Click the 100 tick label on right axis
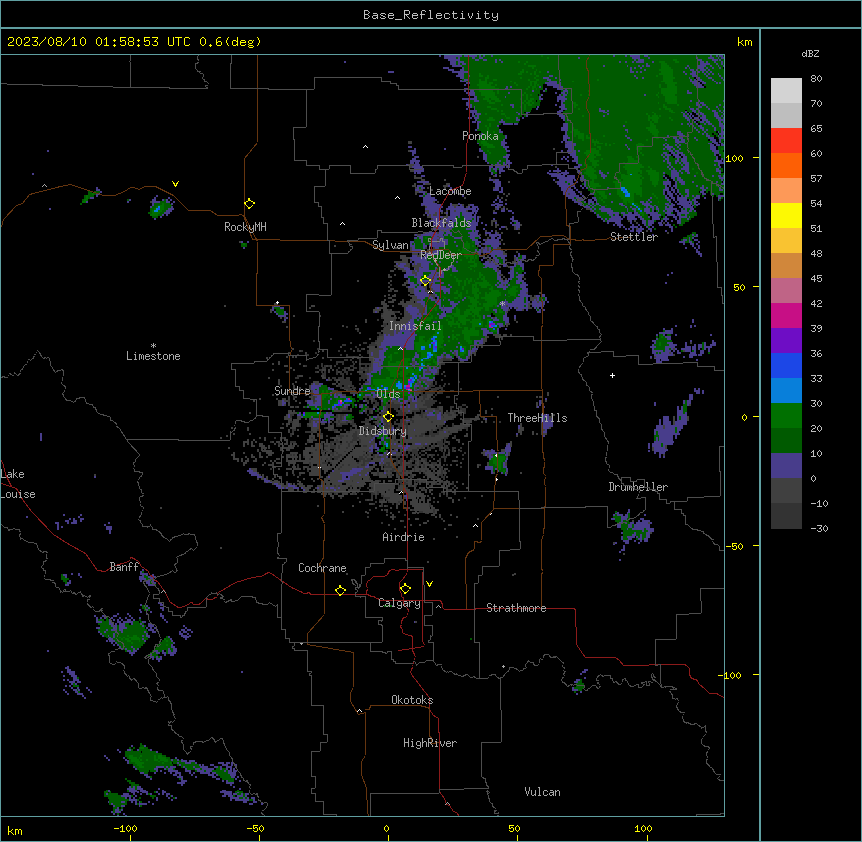The height and width of the screenshot is (842, 862). (x=734, y=158)
